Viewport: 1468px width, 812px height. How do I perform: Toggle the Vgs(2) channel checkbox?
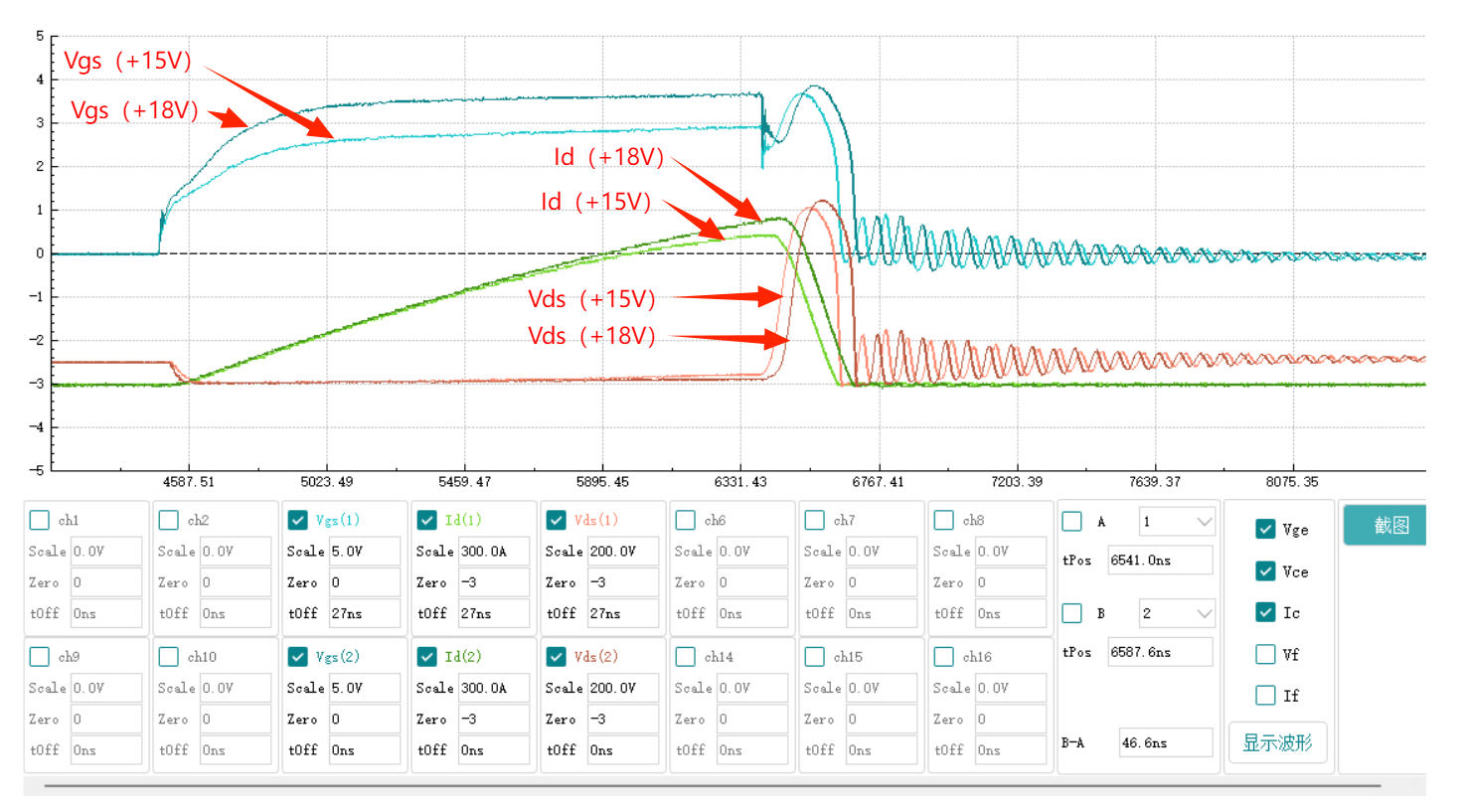pyautogui.click(x=297, y=657)
